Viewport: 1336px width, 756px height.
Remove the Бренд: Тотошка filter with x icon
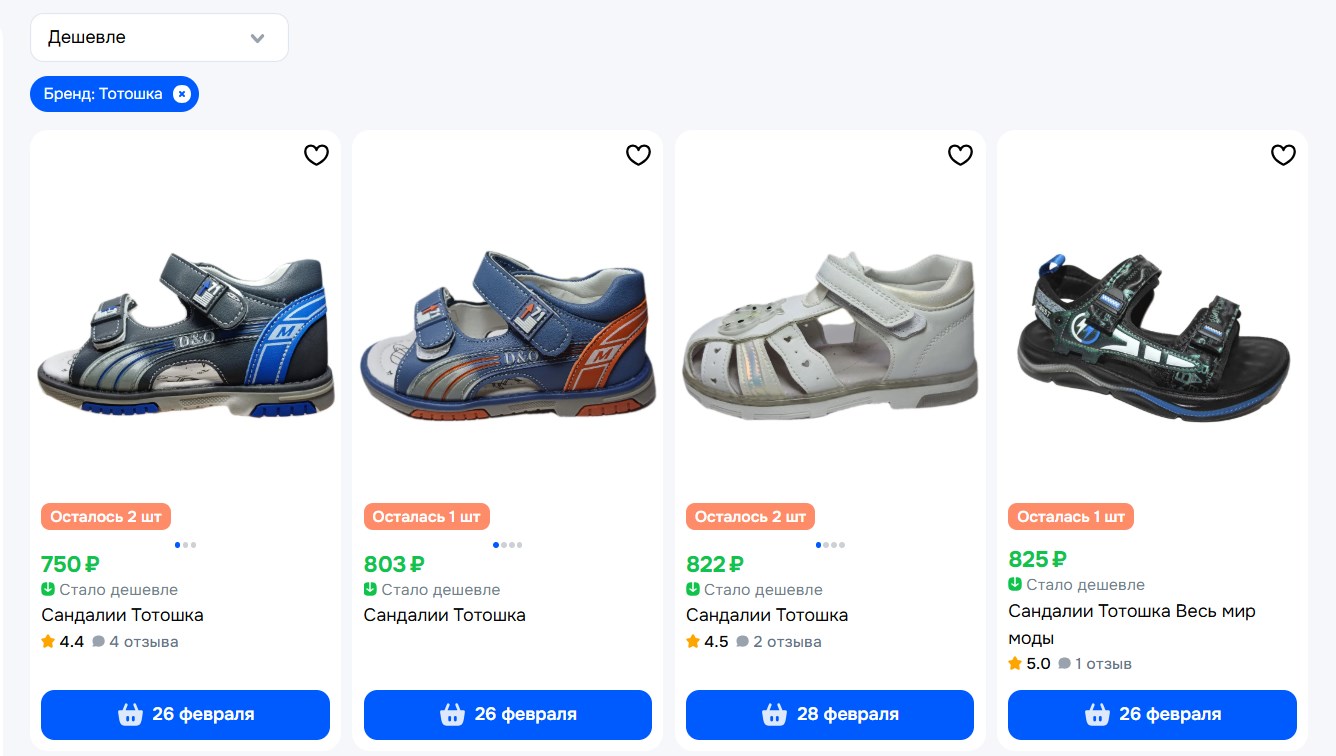181,94
